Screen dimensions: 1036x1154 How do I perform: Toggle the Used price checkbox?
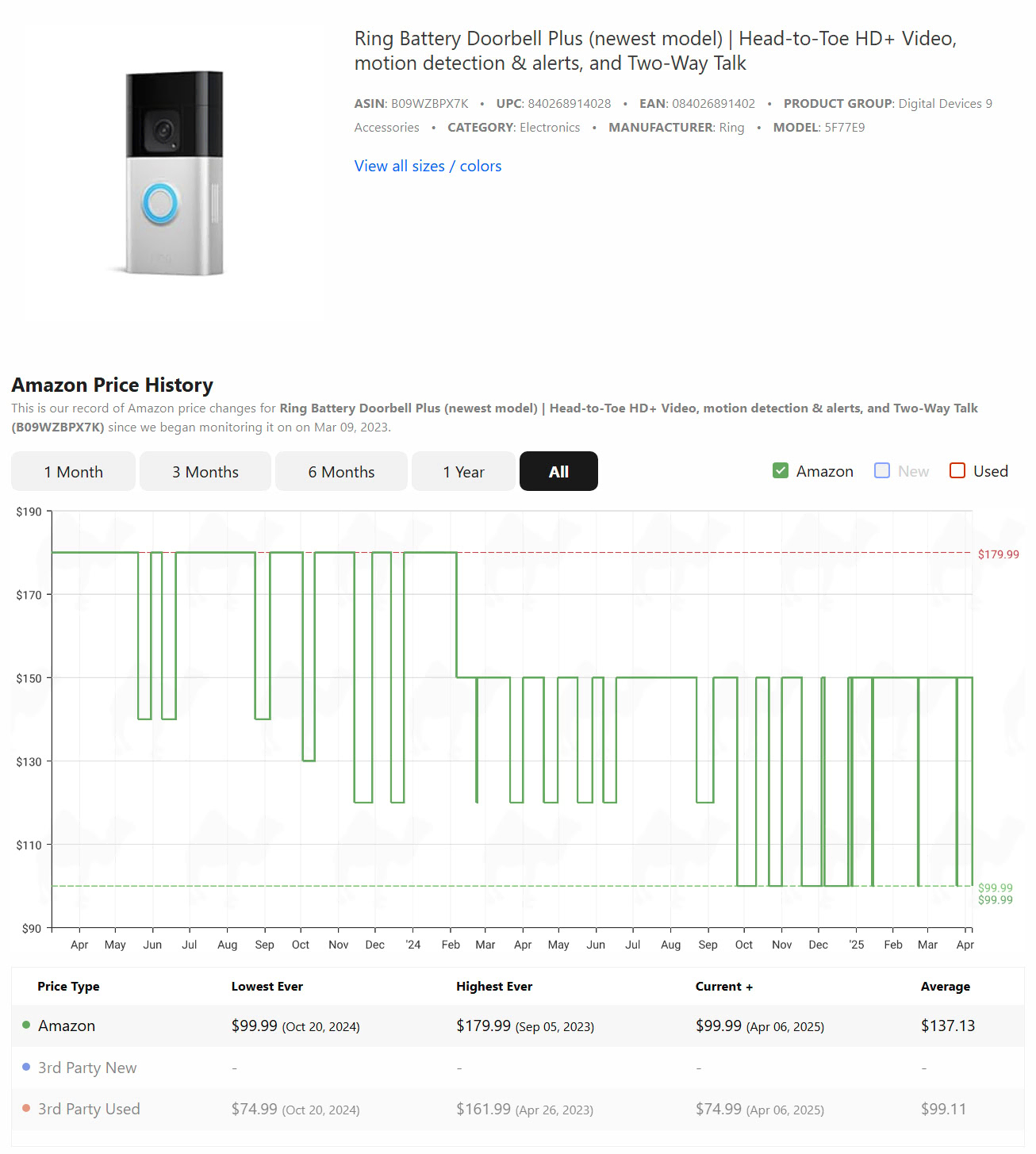[957, 471]
